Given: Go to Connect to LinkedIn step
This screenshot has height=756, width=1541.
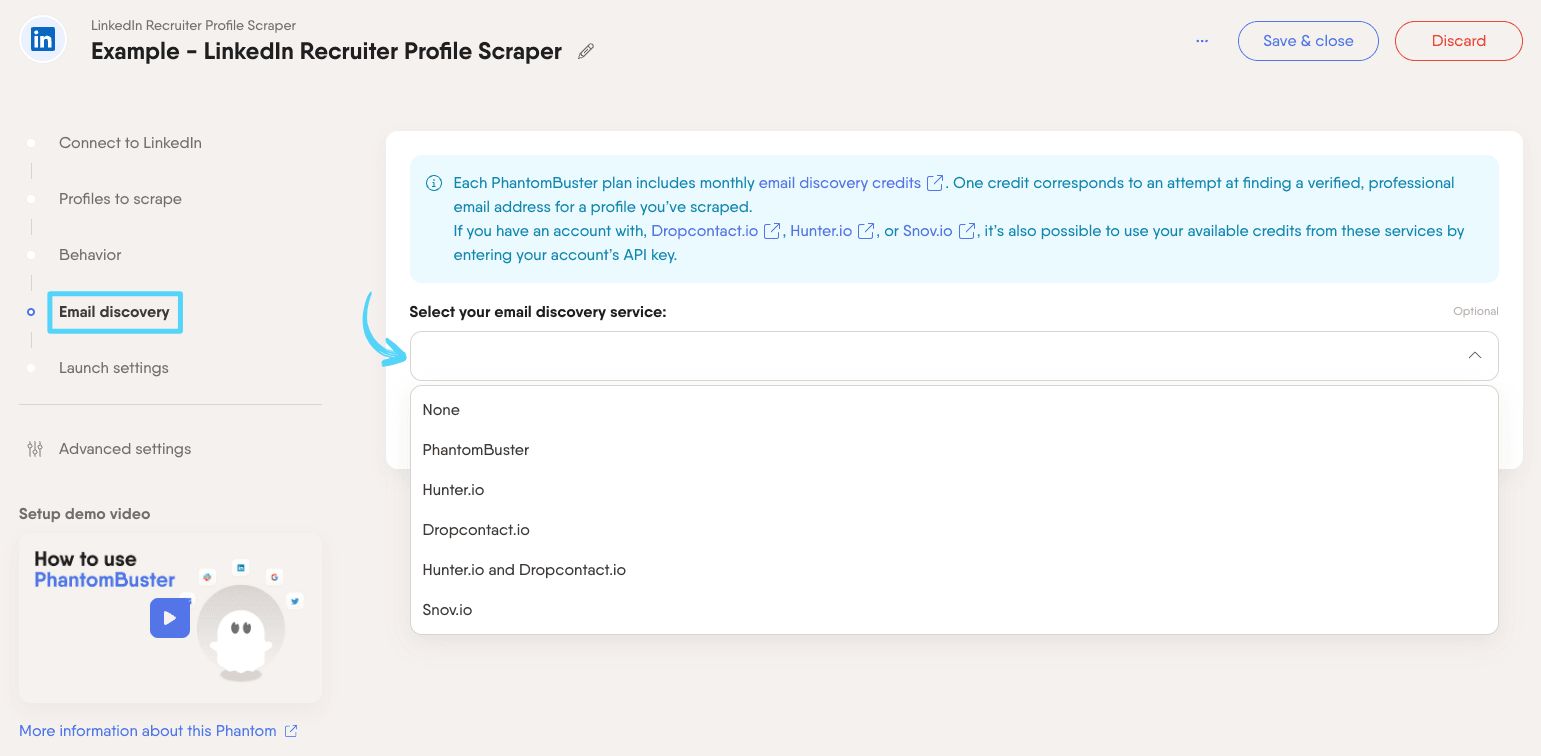Looking at the screenshot, I should 130,143.
